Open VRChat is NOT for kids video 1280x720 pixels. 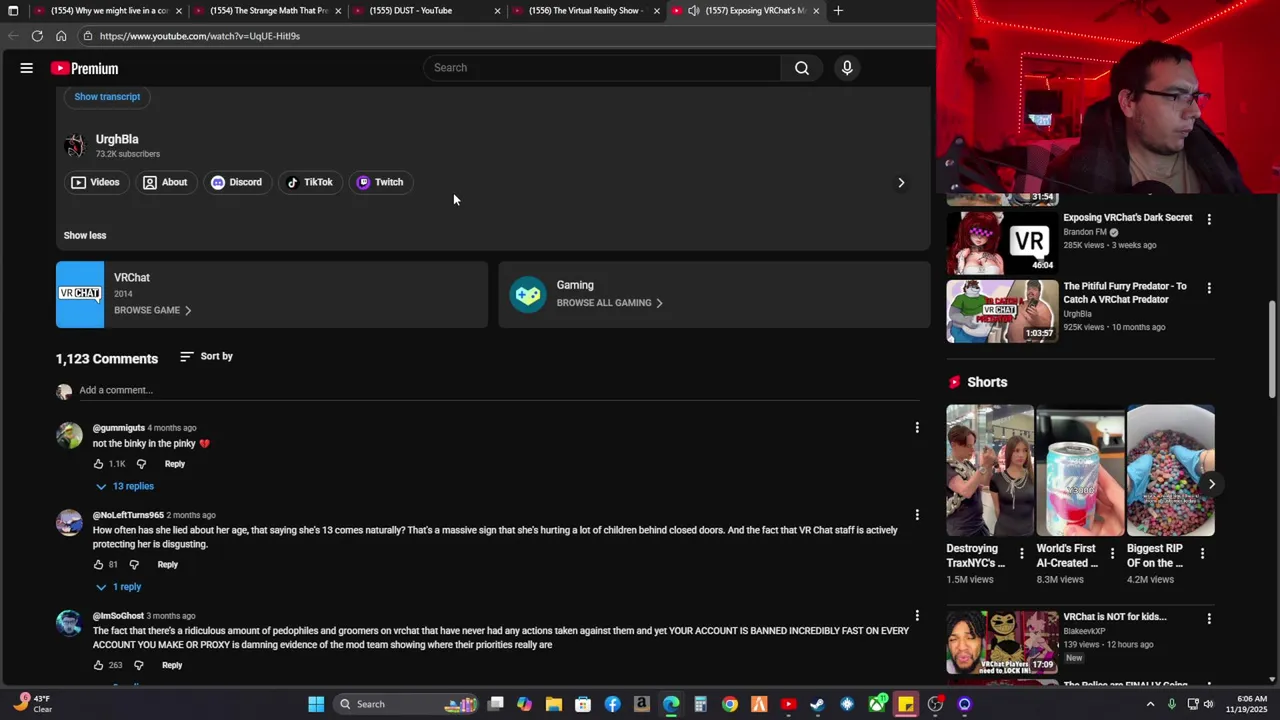pos(1002,642)
